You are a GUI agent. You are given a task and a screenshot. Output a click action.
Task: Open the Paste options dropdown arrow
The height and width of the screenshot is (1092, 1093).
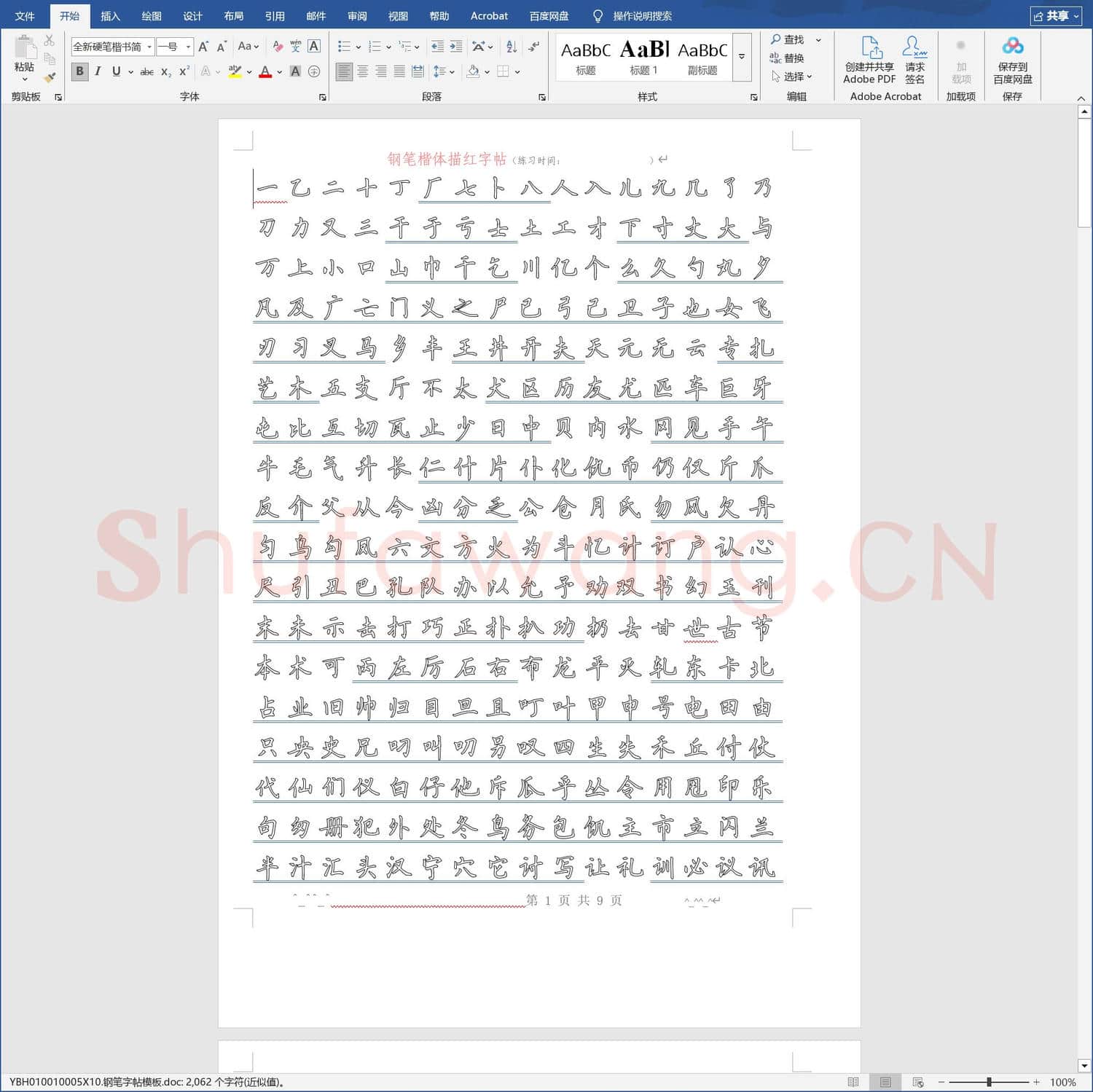[25, 79]
